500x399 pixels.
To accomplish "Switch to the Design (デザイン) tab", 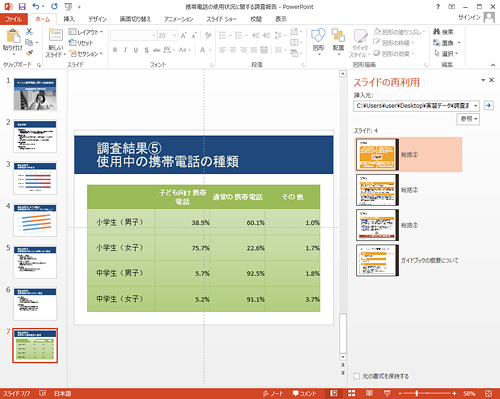I will (x=97, y=19).
